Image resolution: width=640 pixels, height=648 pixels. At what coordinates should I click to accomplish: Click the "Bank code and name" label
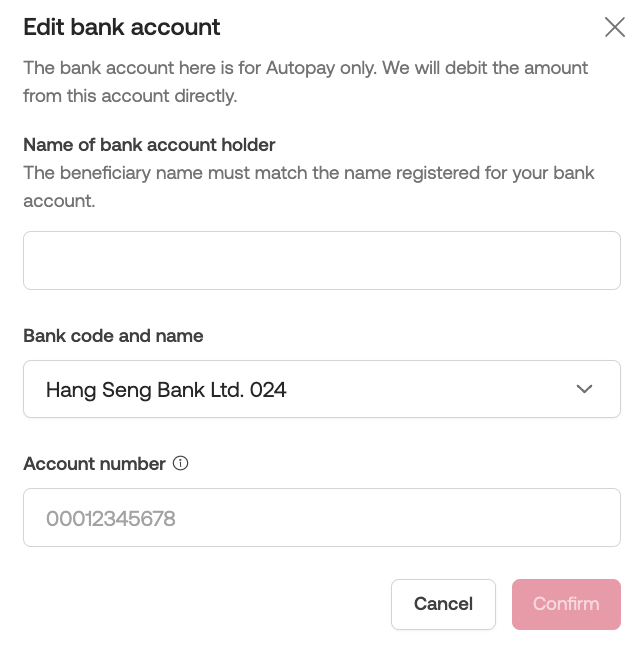coord(113,336)
